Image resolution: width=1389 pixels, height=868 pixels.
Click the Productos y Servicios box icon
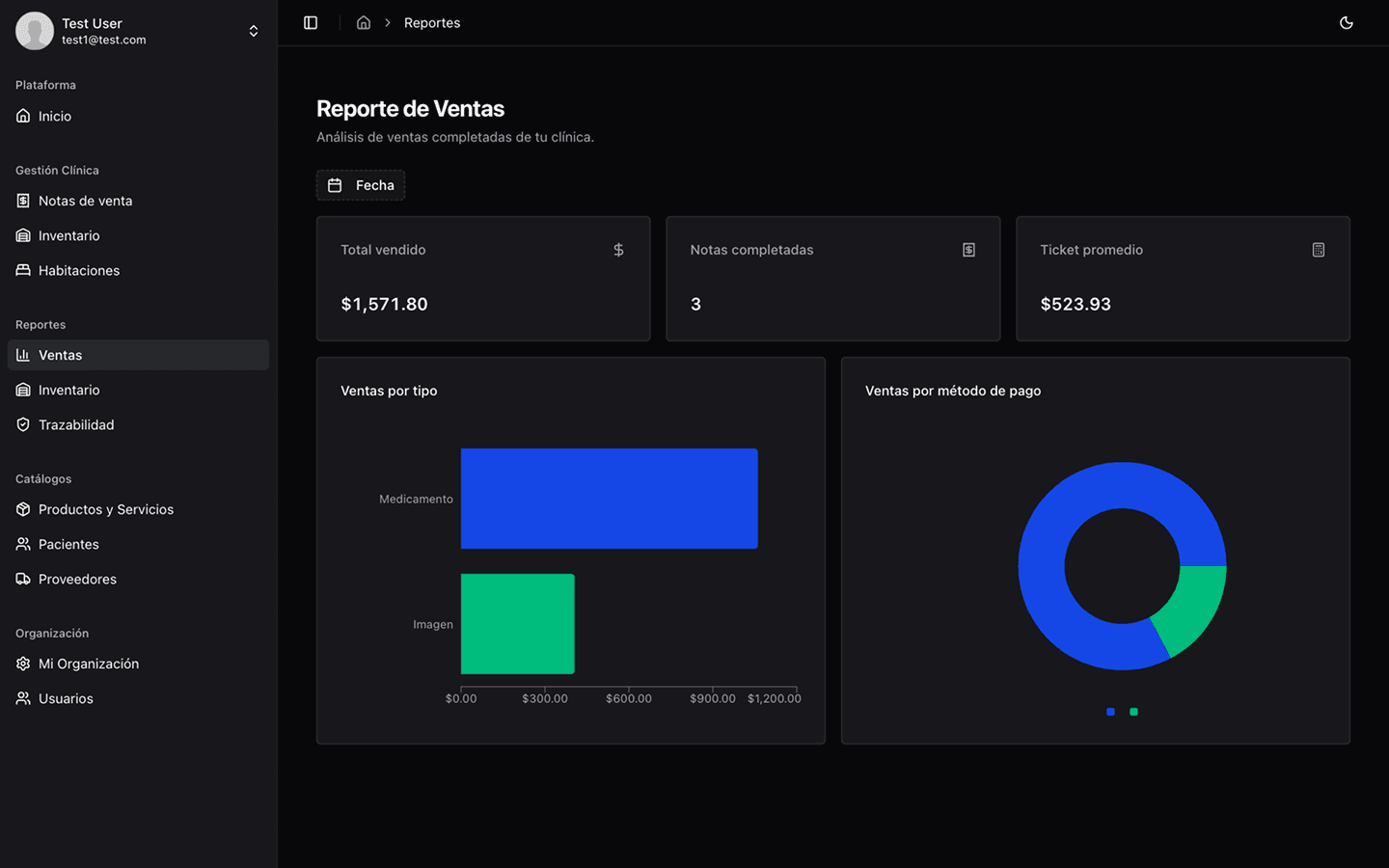click(x=23, y=509)
